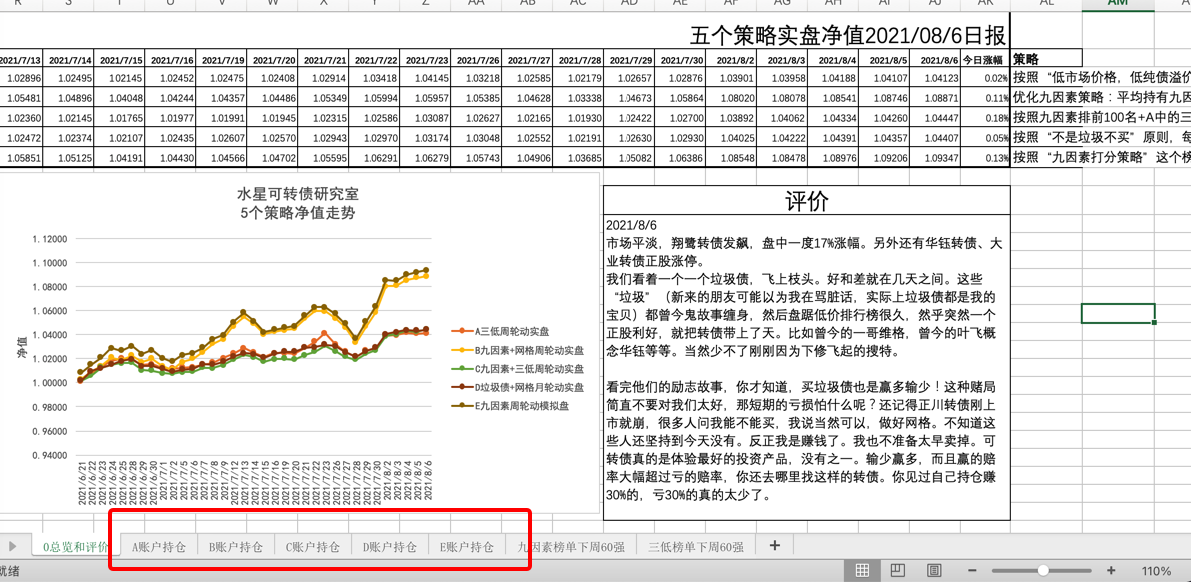
Task: Select the C账户持仓 sheet tab
Action: point(313,547)
